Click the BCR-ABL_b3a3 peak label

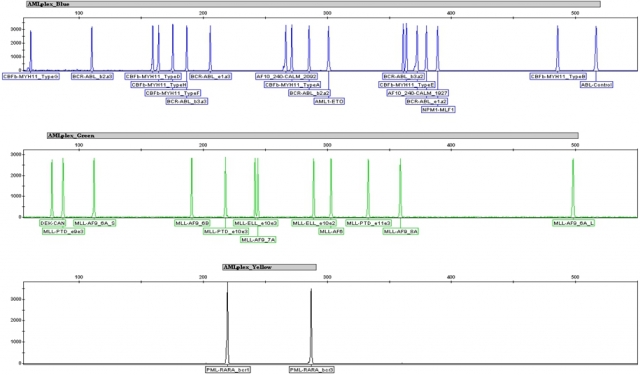(187, 101)
